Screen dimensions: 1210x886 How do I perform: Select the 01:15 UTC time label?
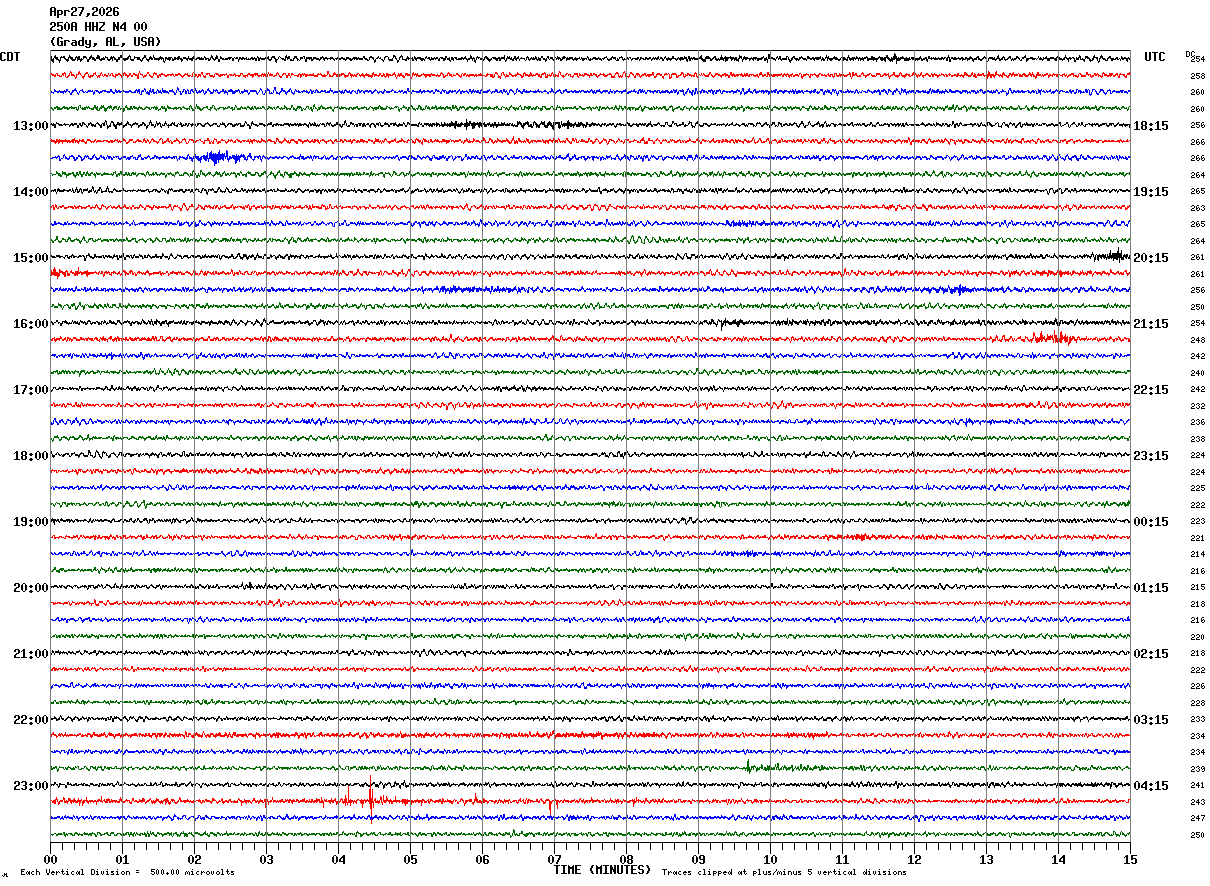pyautogui.click(x=1151, y=588)
